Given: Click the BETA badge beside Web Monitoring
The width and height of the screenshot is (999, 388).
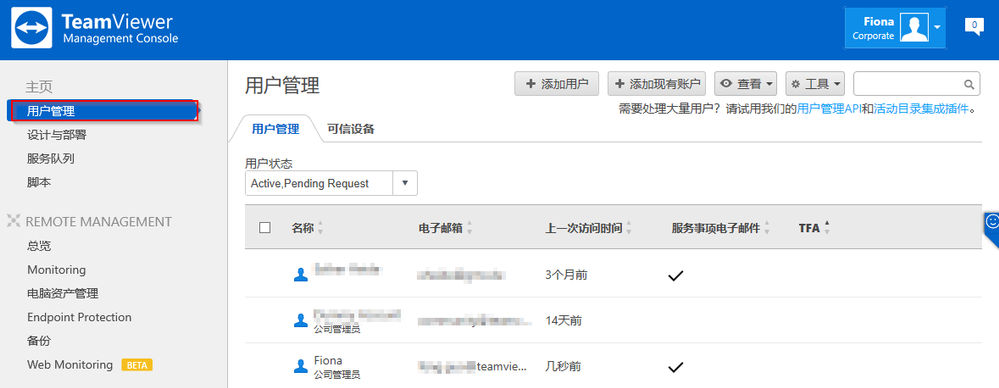Looking at the screenshot, I should click(x=137, y=366).
